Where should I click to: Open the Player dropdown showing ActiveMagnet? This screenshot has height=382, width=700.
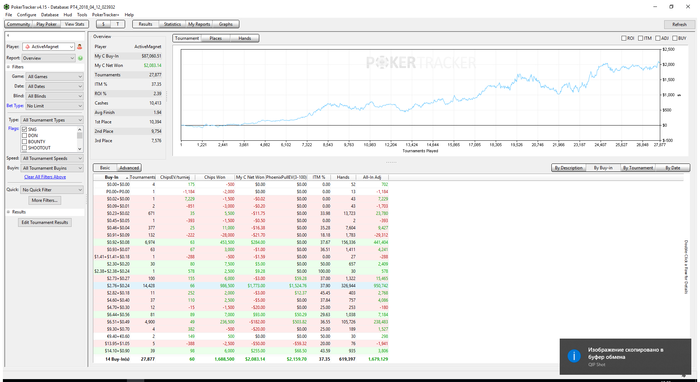48,46
